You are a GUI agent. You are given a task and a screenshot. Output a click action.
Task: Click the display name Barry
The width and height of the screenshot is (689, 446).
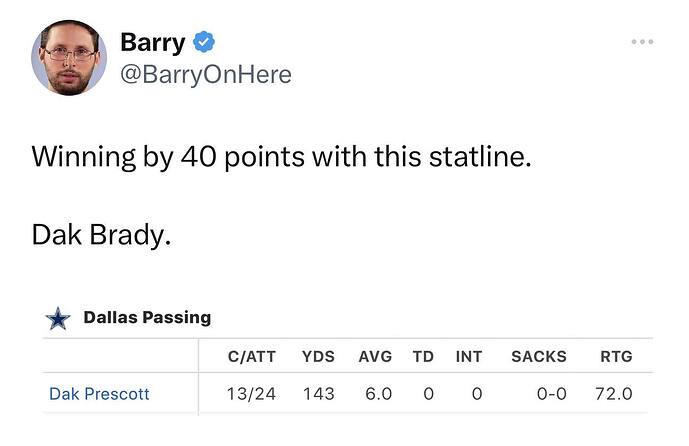152,42
